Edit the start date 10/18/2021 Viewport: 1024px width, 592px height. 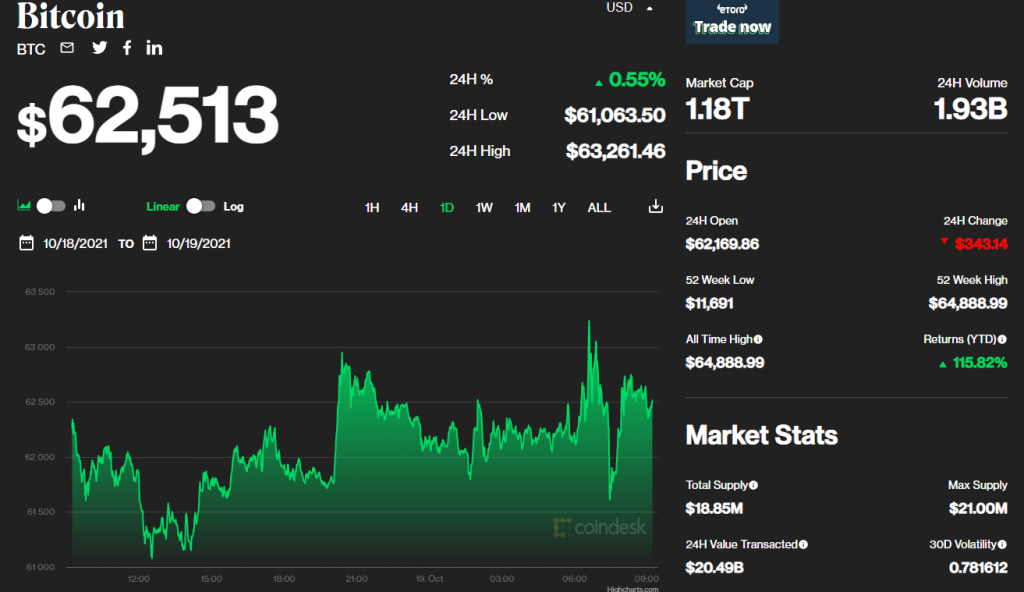pos(75,244)
